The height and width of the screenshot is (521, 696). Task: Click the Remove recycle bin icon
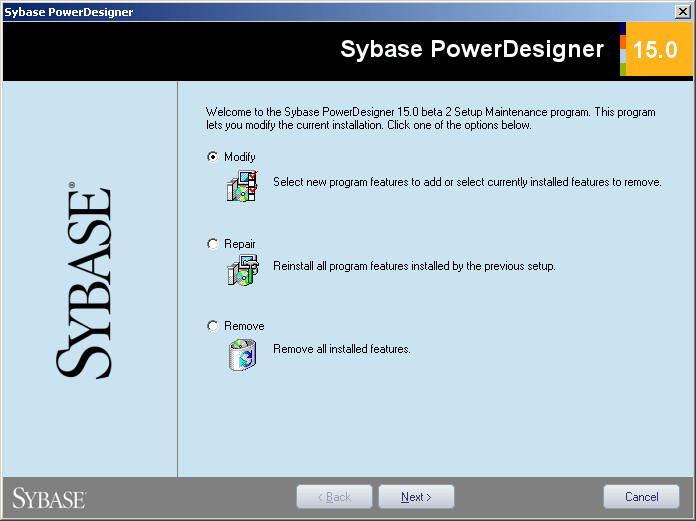click(242, 355)
